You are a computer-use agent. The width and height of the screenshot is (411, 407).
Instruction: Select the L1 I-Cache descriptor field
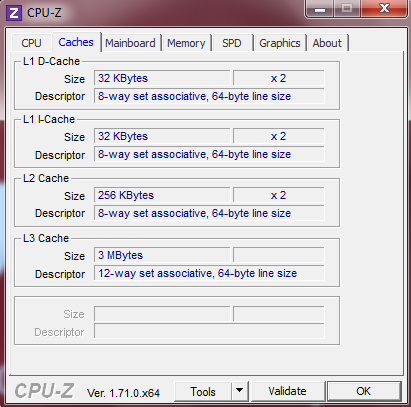[209, 154]
